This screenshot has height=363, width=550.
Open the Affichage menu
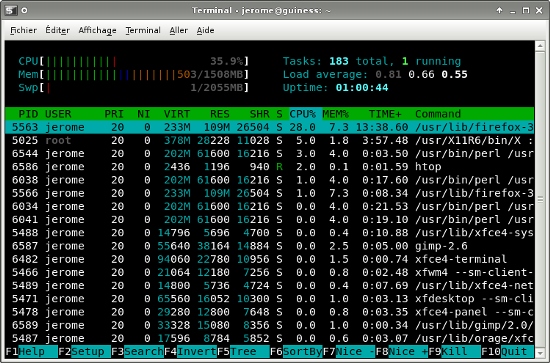[x=97, y=31]
